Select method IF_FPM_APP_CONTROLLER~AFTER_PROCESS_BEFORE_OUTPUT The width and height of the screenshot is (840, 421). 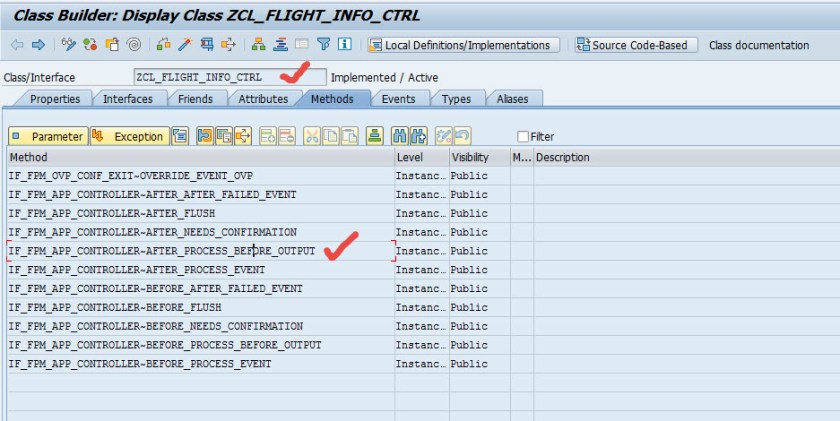[201, 251]
